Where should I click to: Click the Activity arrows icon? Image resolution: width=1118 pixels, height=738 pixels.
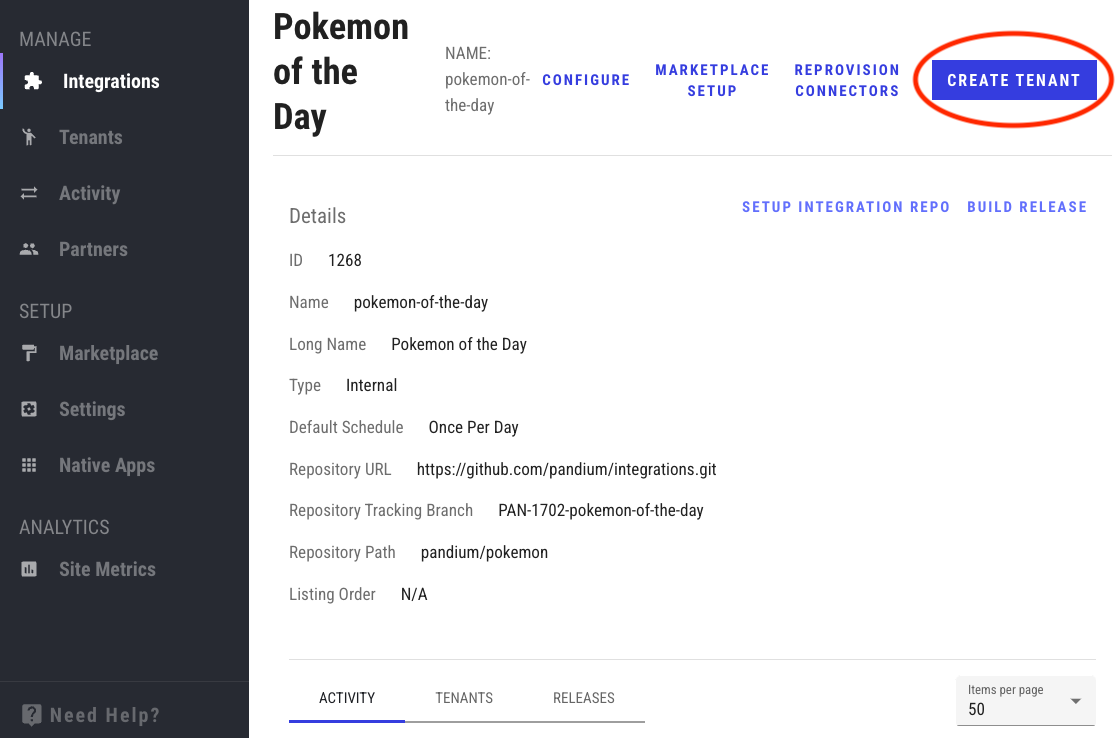pyautogui.click(x=29, y=194)
